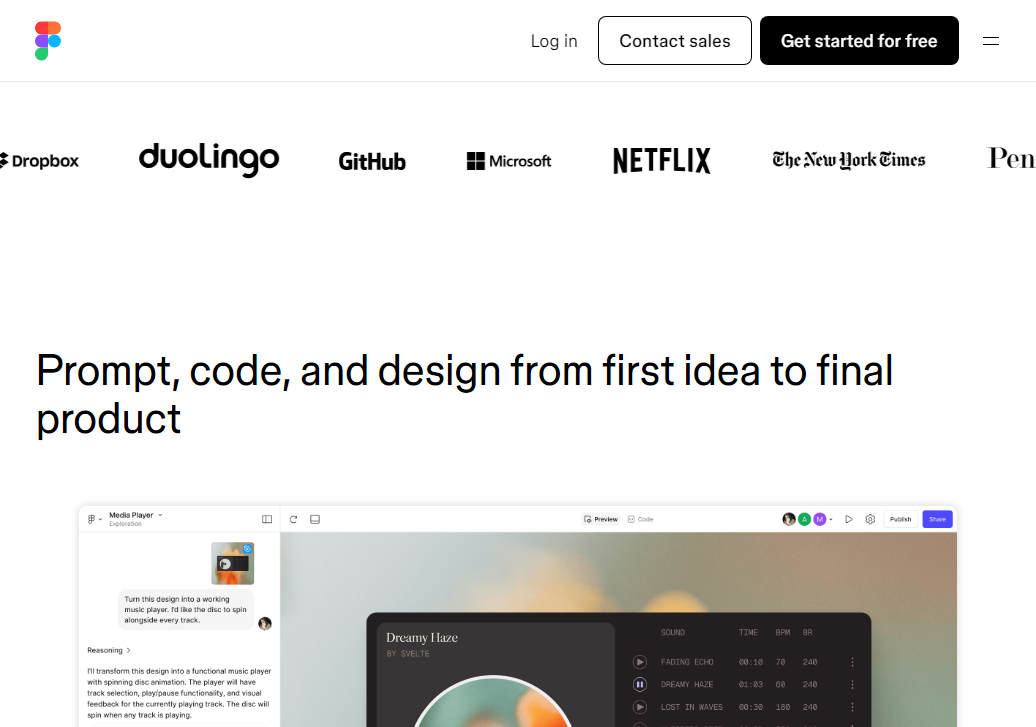This screenshot has width=1036, height=727.
Task: Open the settings gear icon
Action: pos(870,519)
